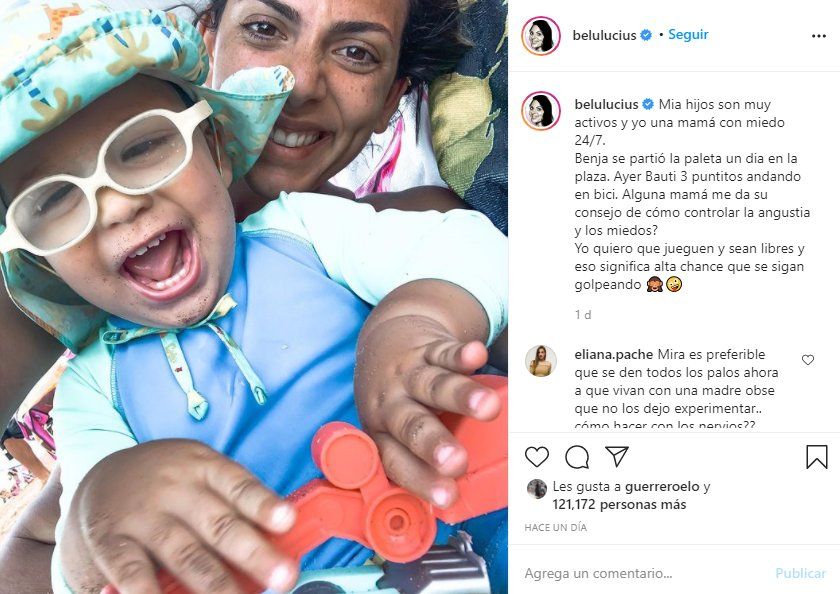
Task: Open the belulucius username in the header
Action: click(604, 35)
